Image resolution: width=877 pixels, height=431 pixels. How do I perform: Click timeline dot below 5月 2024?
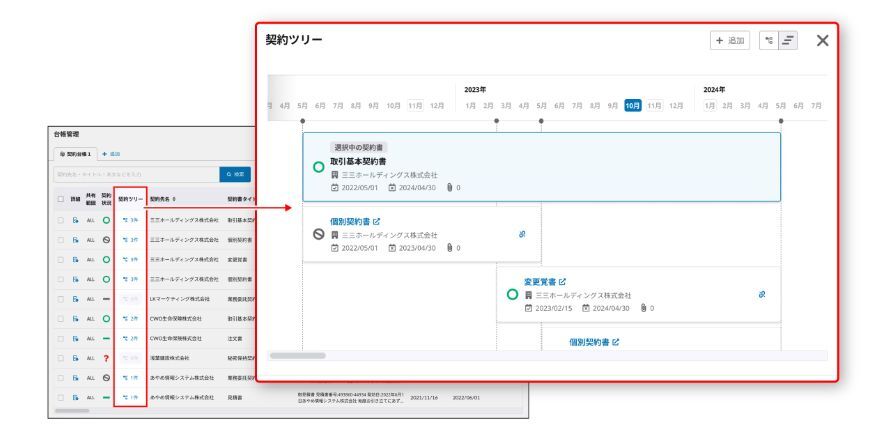(781, 121)
